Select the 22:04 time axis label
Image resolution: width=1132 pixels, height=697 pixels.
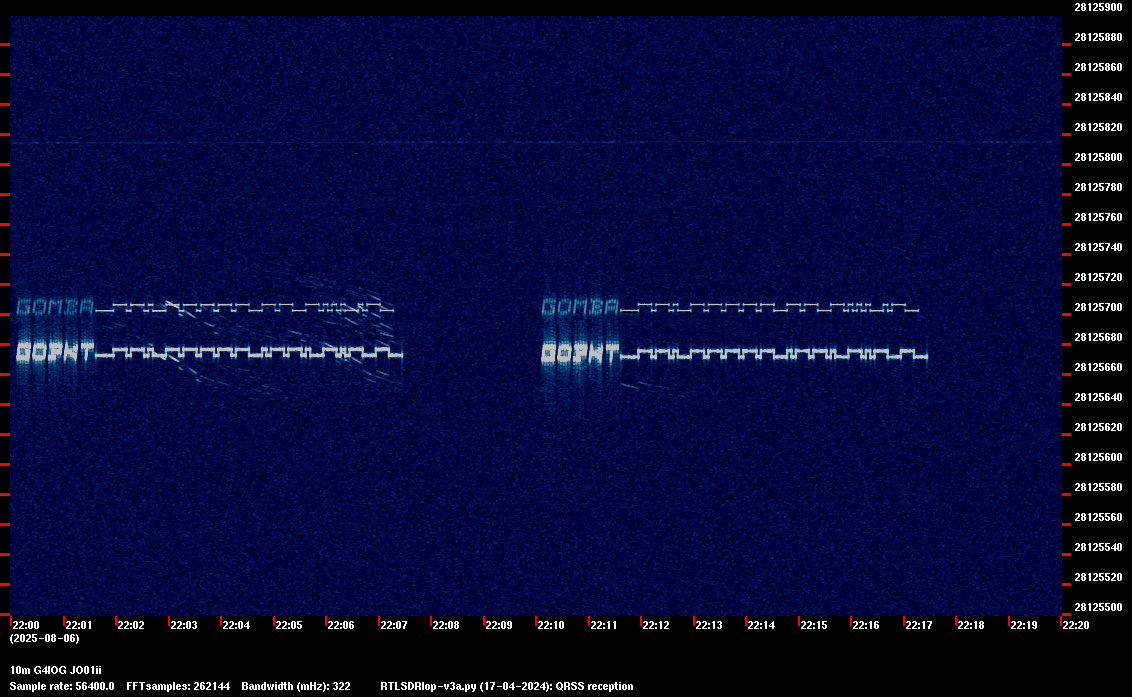(x=236, y=625)
